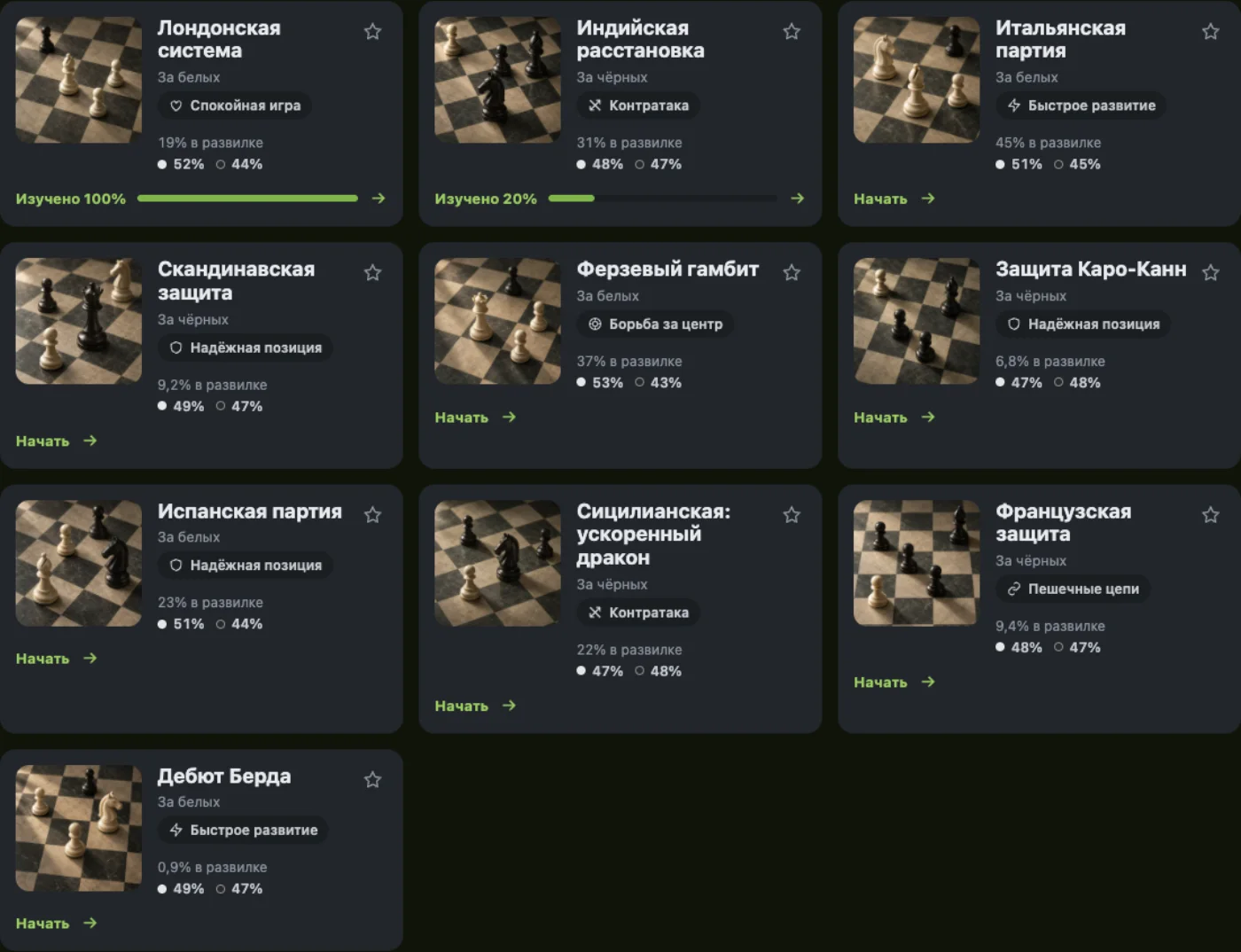
Task: Star the Защита Каро-Канн opening
Action: [x=1210, y=273]
